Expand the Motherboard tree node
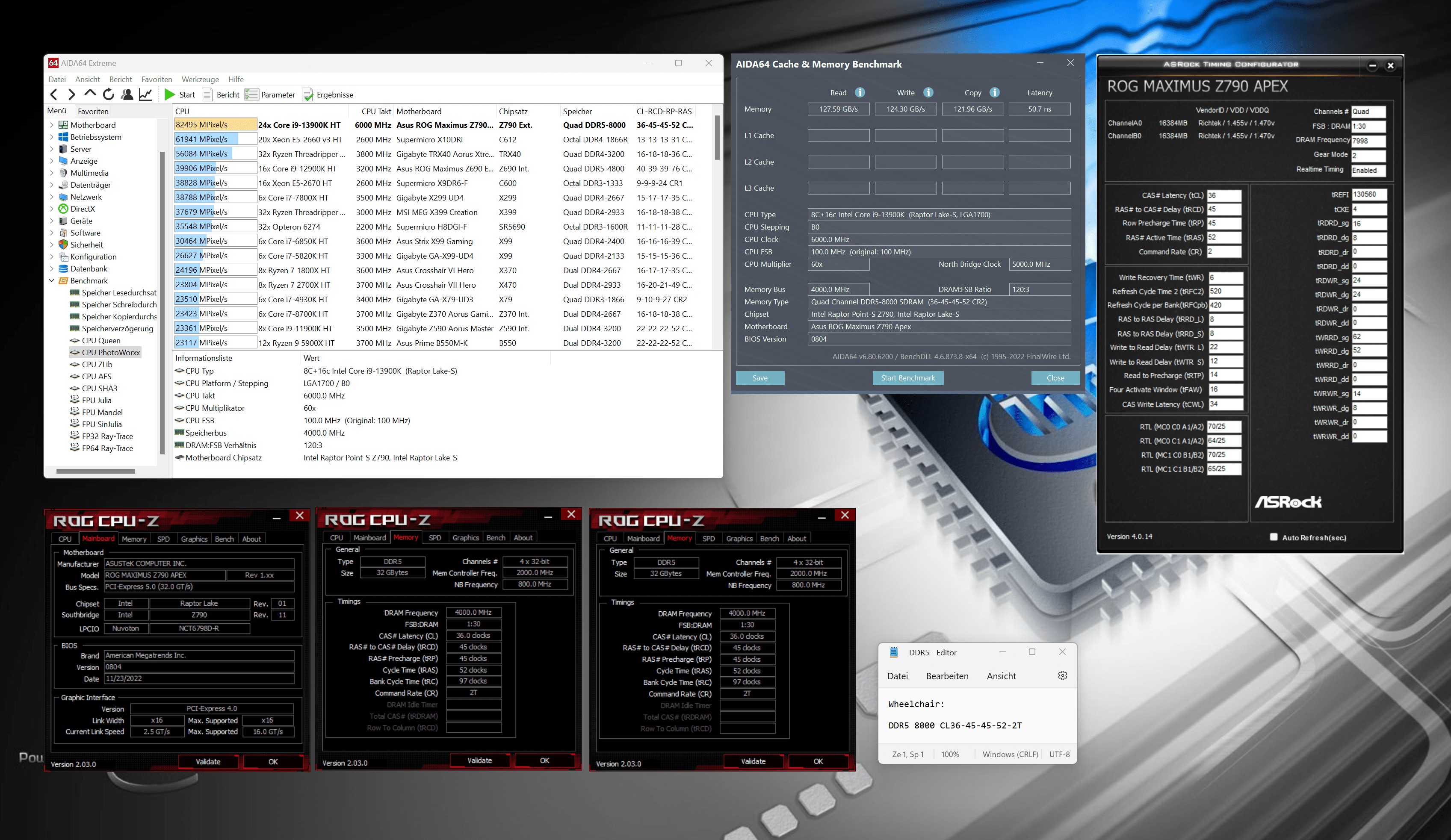Screen dimensions: 1451x840 point(51,125)
